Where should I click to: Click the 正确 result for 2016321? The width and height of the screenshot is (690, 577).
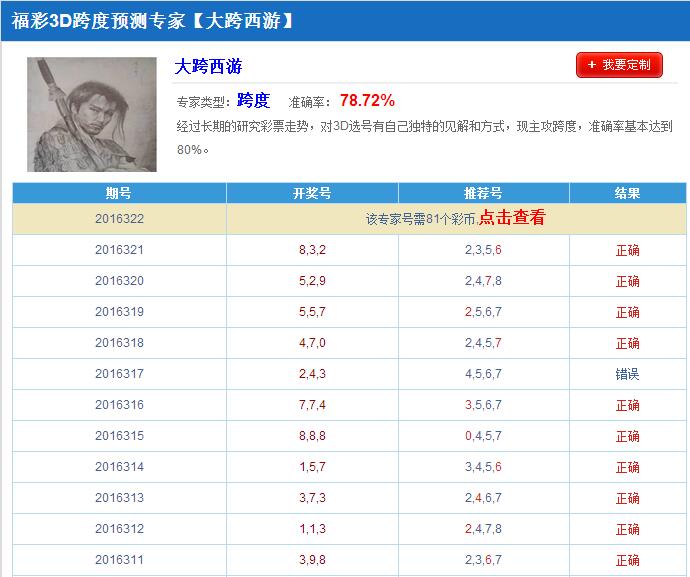click(x=628, y=250)
